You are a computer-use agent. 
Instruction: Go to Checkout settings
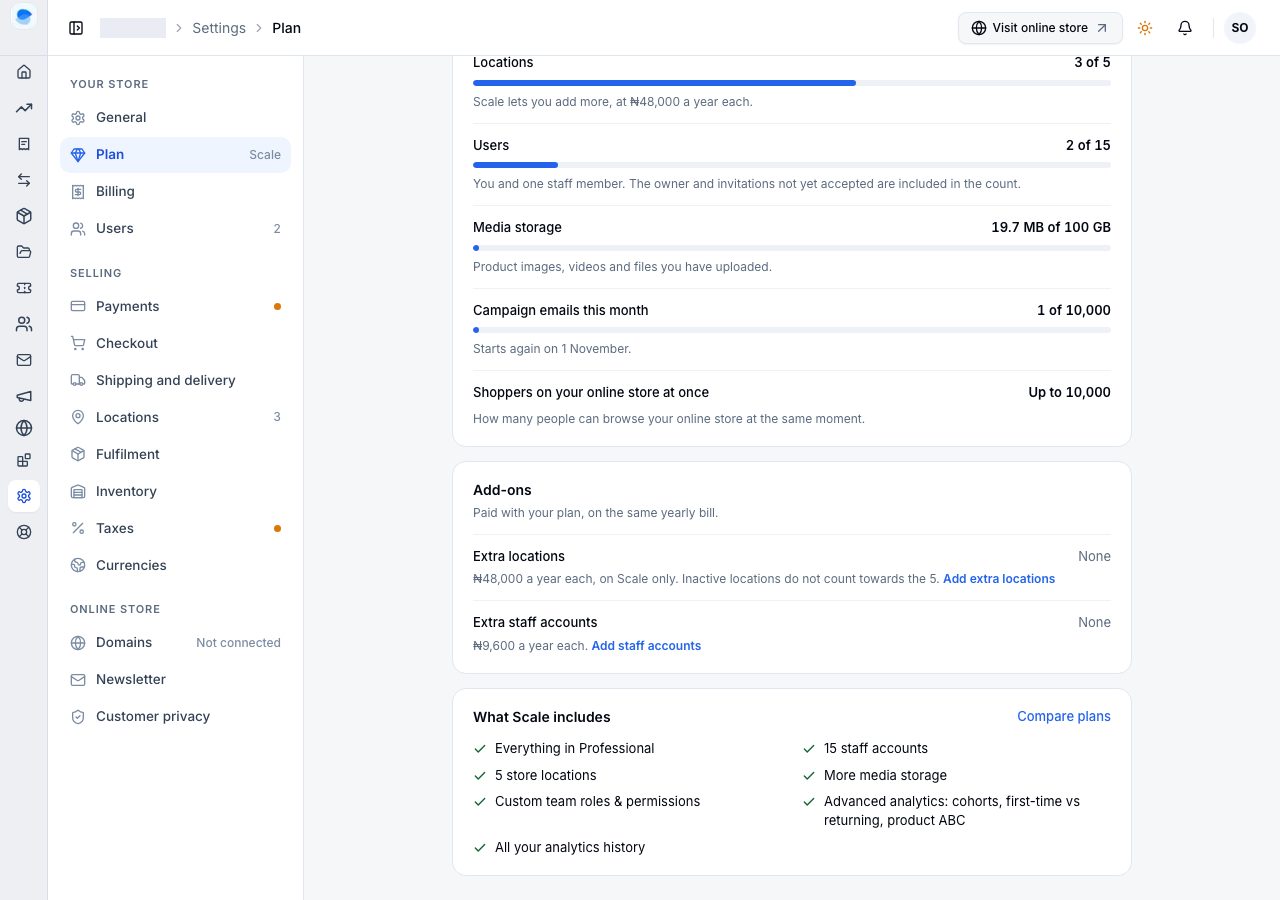pyautogui.click(x=176, y=344)
